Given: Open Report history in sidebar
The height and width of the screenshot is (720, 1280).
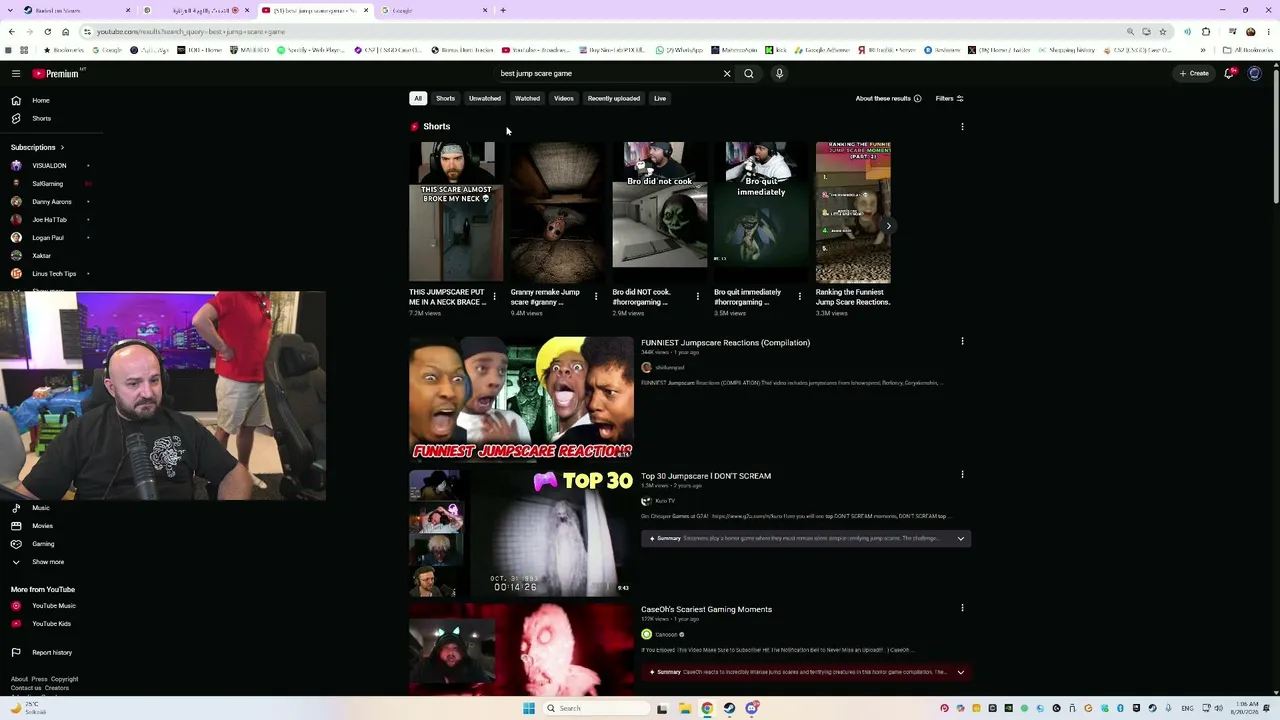Looking at the screenshot, I should pos(50,653).
